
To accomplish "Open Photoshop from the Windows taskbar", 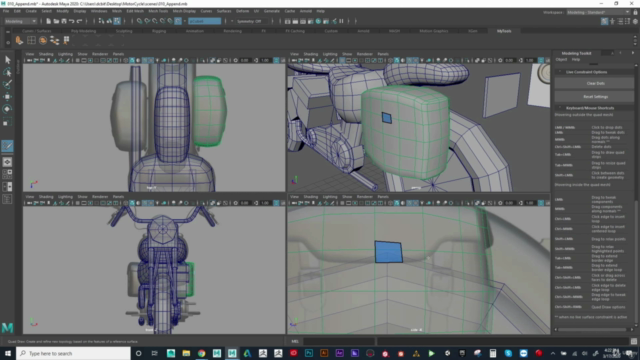I will pyautogui.click(x=309, y=353).
